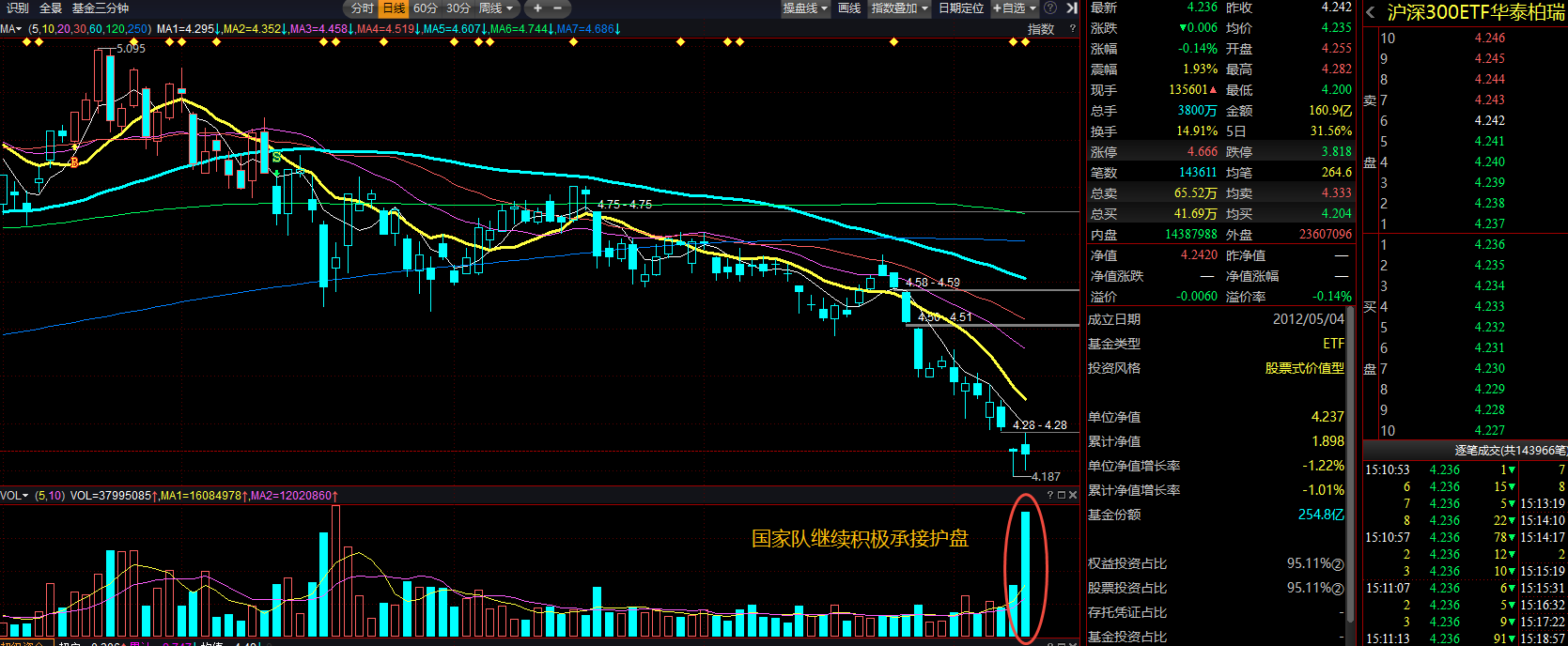The width and height of the screenshot is (1568, 646).
Task: Expand the 指数叠加 dropdown
Action: click(899, 8)
